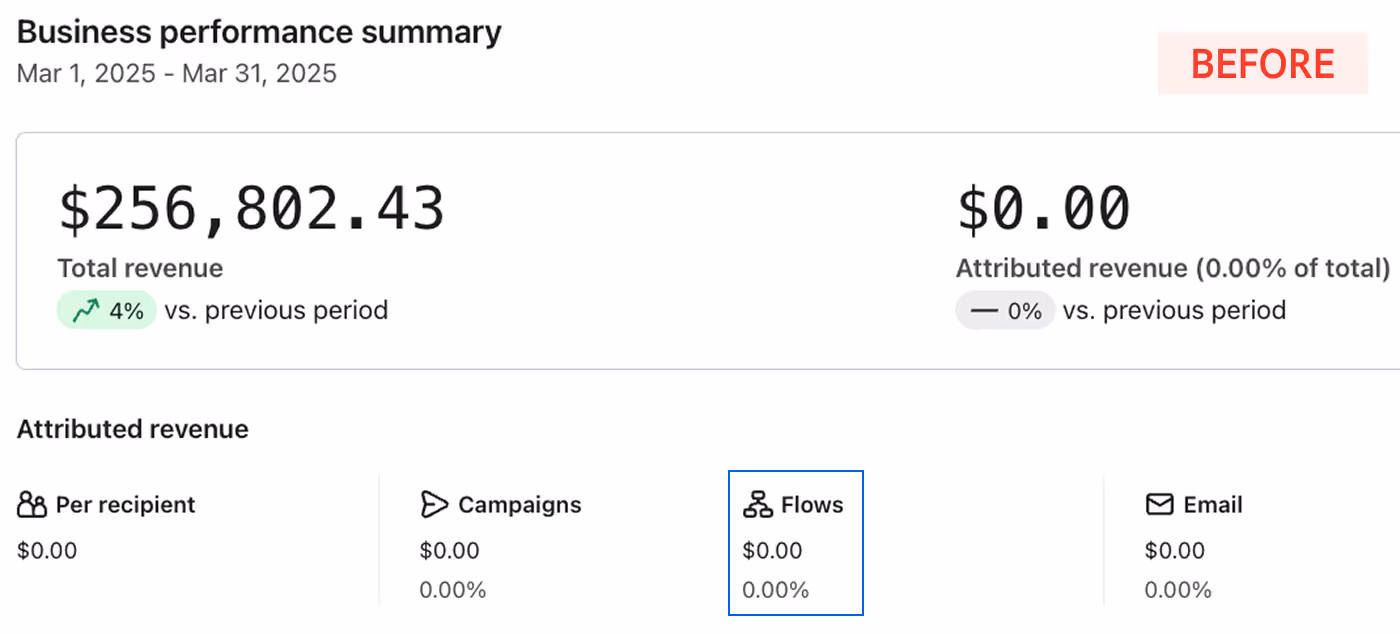Select the Flows branching icon
Image resolution: width=1400 pixels, height=634 pixels.
click(757, 504)
